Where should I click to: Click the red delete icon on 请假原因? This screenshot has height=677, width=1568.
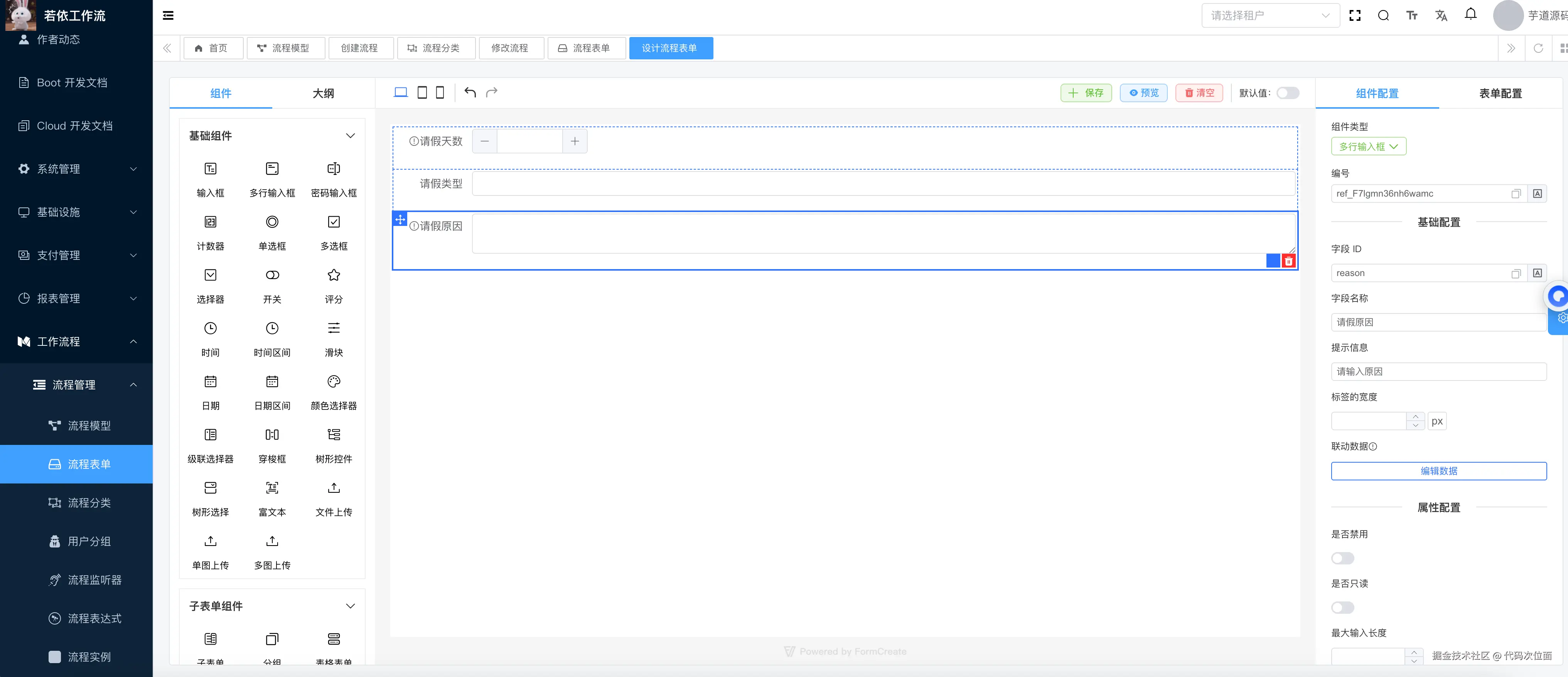[1289, 261]
